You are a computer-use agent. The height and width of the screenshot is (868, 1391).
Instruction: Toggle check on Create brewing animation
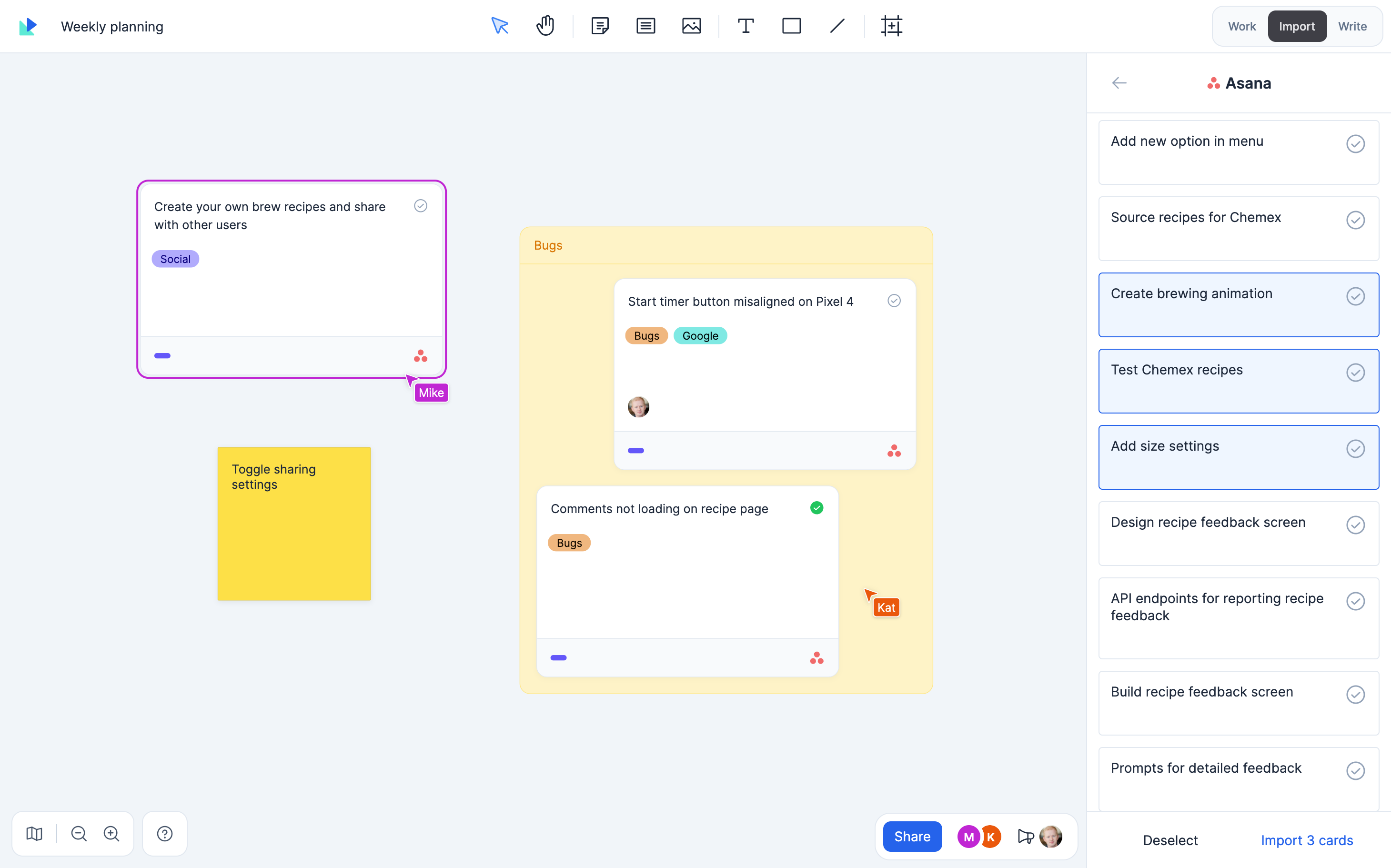coord(1355,296)
